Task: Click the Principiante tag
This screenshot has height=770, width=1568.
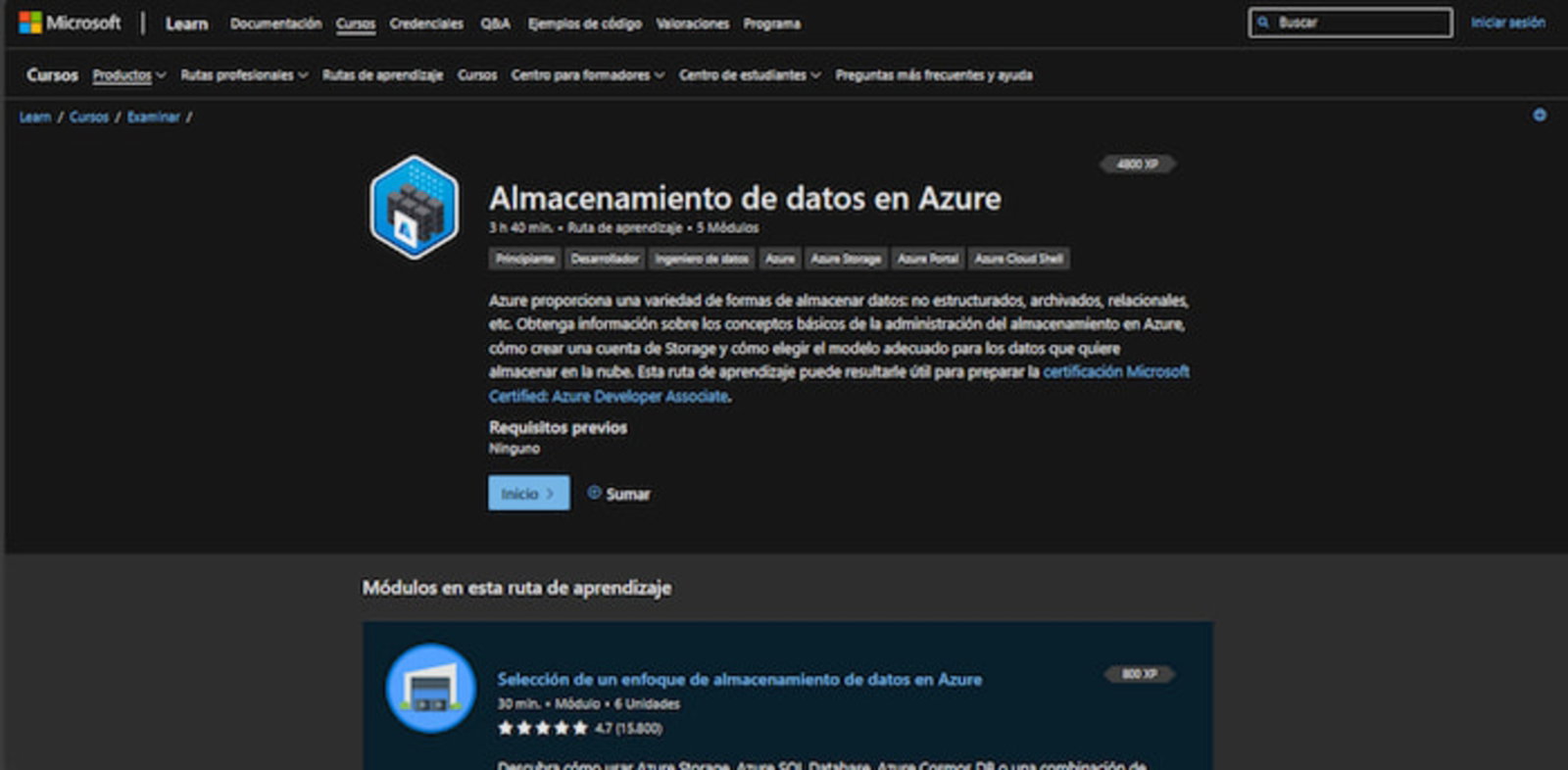Action: tap(525, 259)
